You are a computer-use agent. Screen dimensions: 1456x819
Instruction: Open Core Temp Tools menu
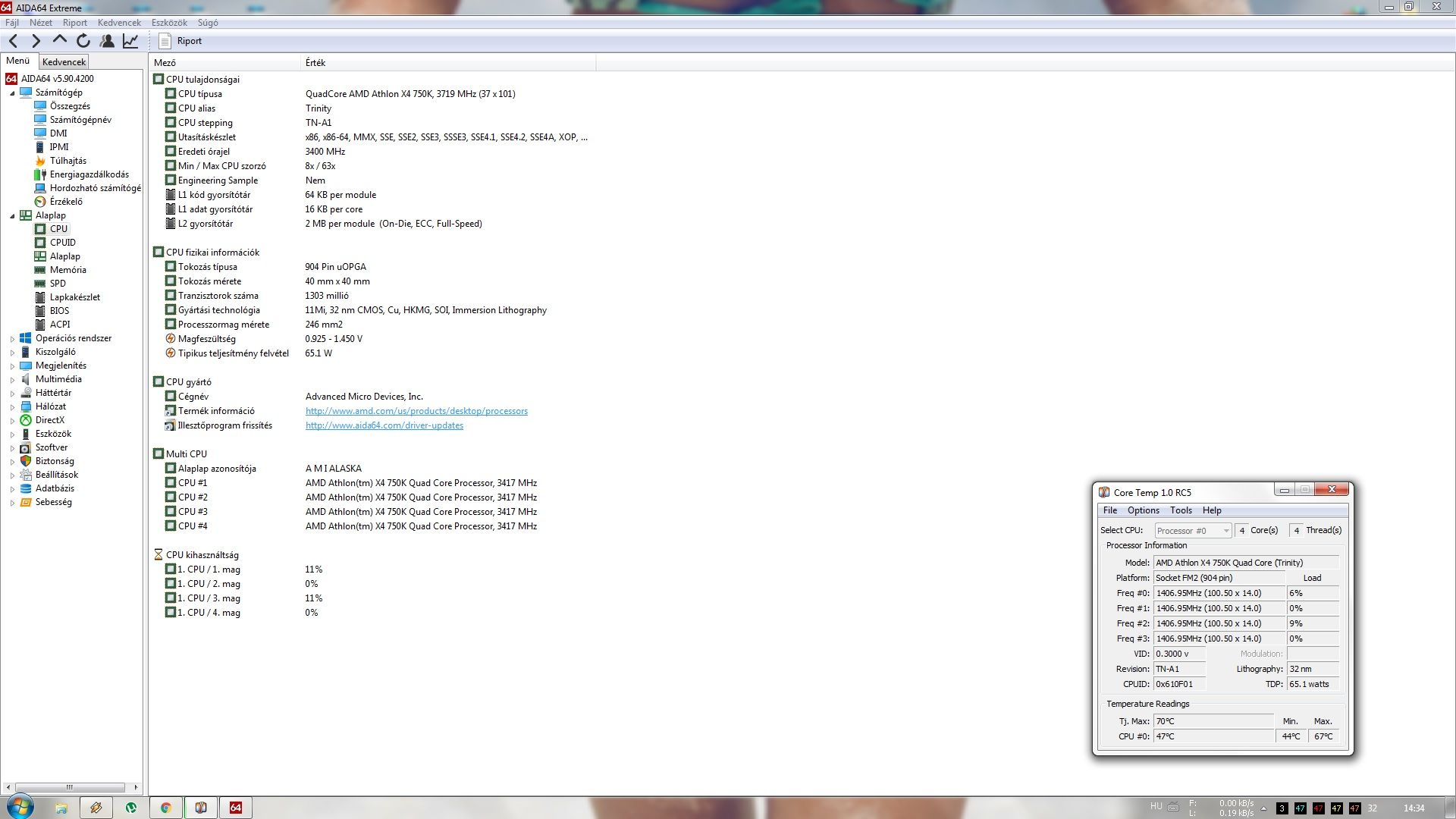click(x=1181, y=510)
